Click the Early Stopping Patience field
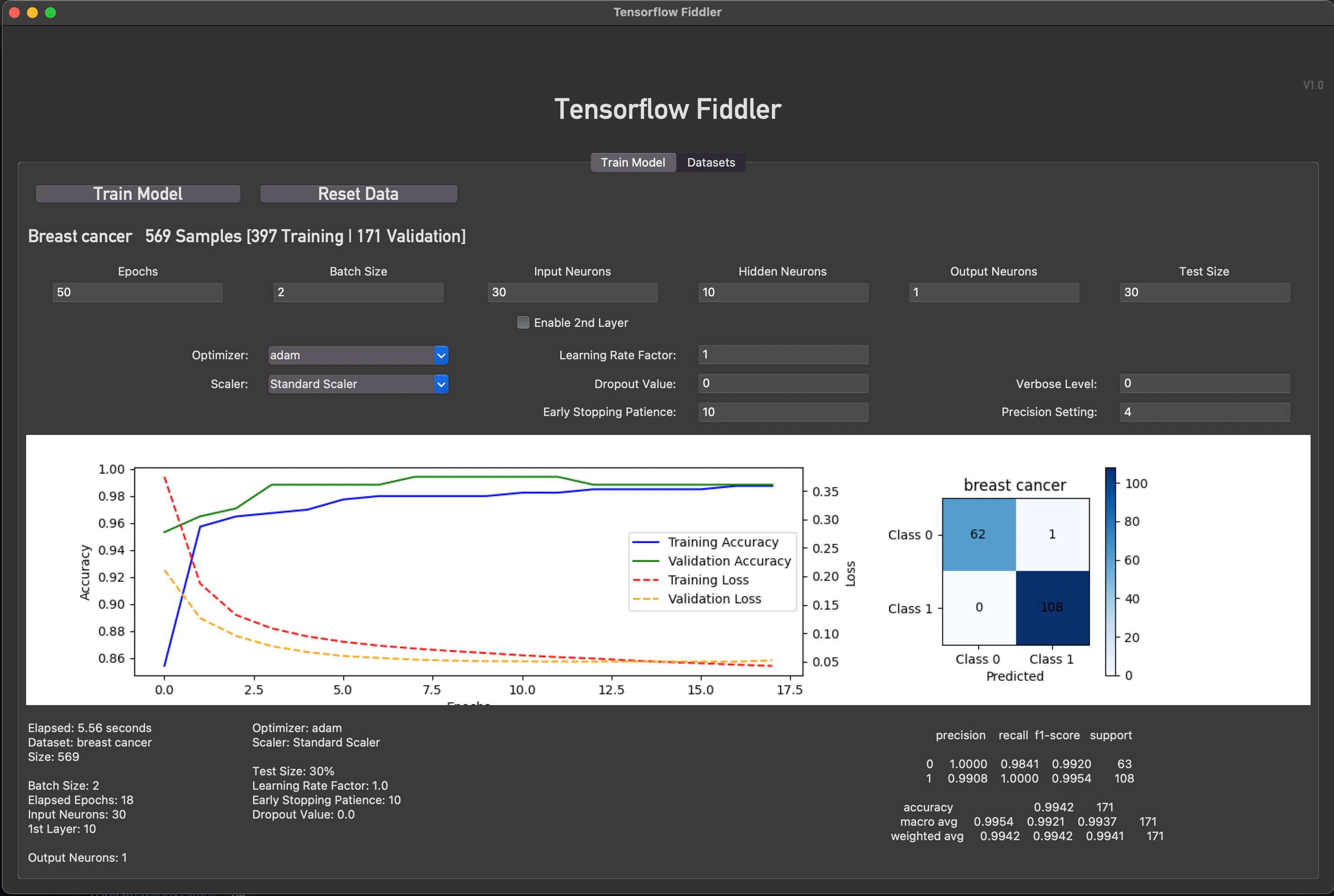The height and width of the screenshot is (896, 1334). pos(782,412)
